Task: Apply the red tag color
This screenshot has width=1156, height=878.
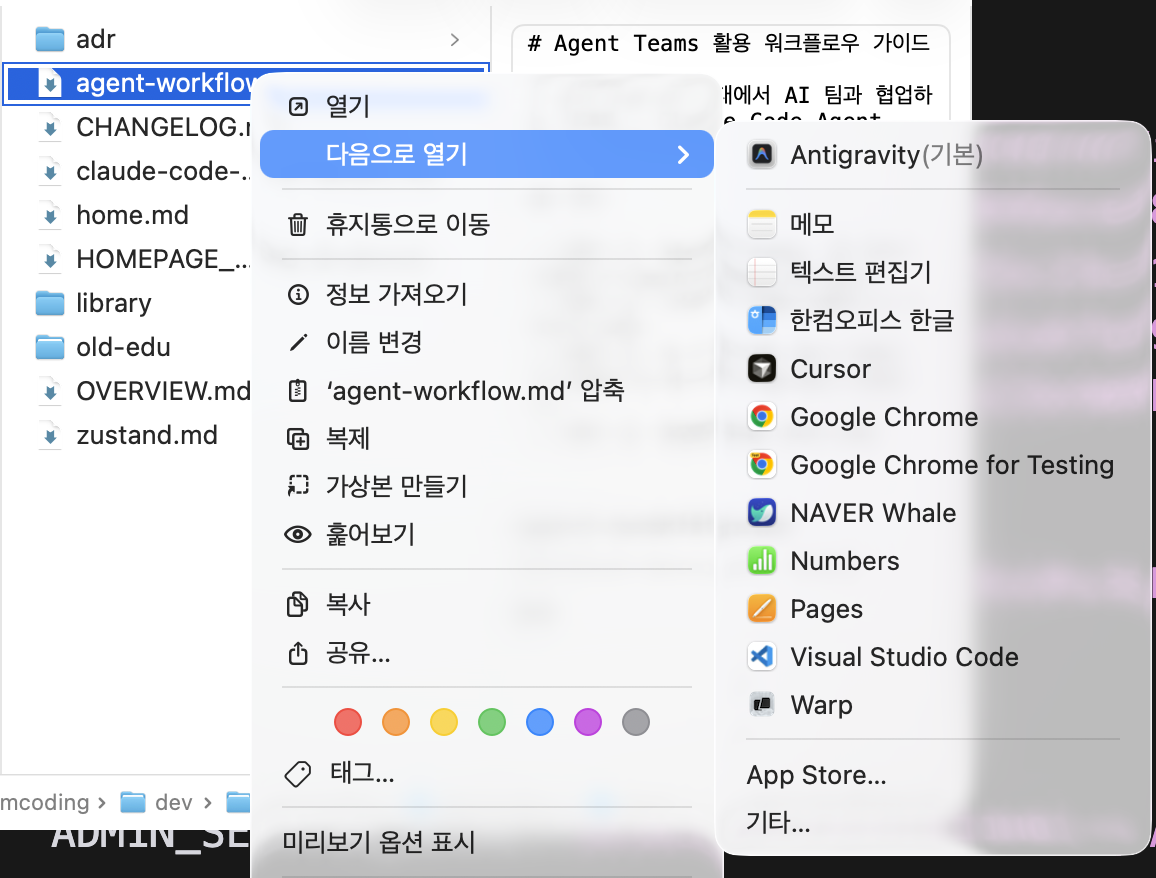Action: pyautogui.click(x=348, y=722)
